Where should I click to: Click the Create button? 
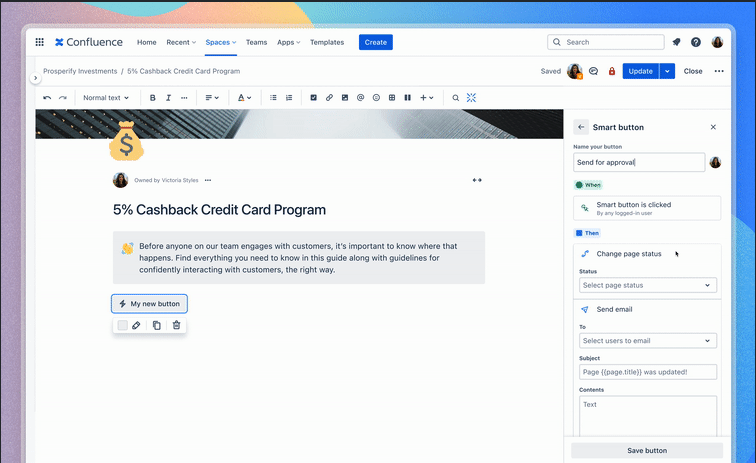[x=376, y=42]
